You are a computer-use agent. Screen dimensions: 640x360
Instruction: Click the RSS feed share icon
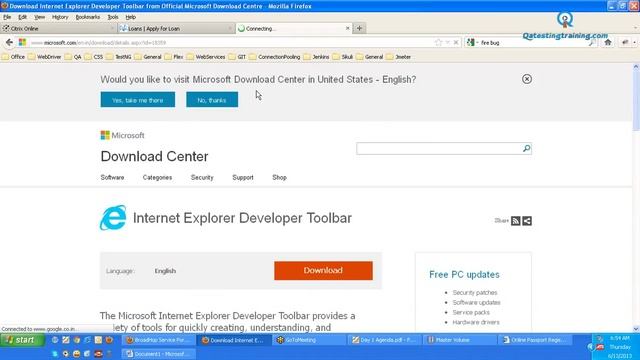(516, 221)
